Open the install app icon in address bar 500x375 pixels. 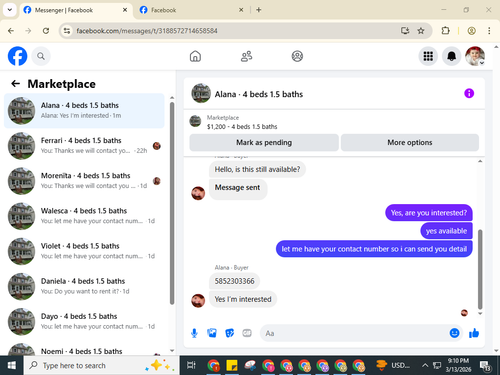coord(405,31)
